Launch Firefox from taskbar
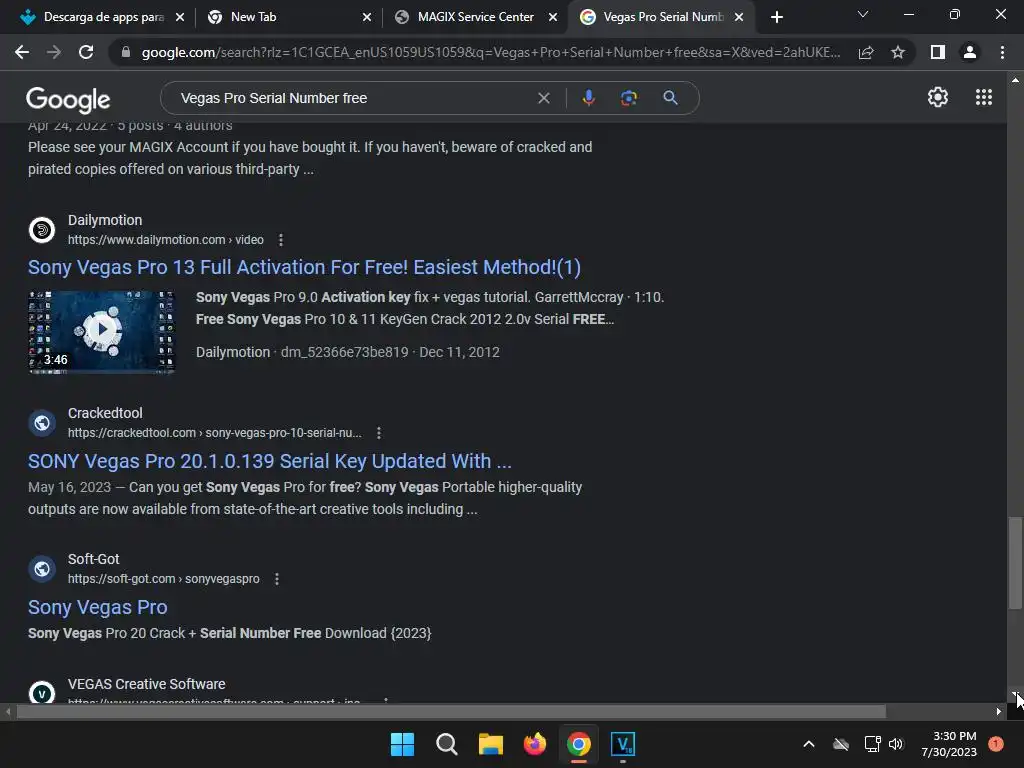 tap(535, 744)
